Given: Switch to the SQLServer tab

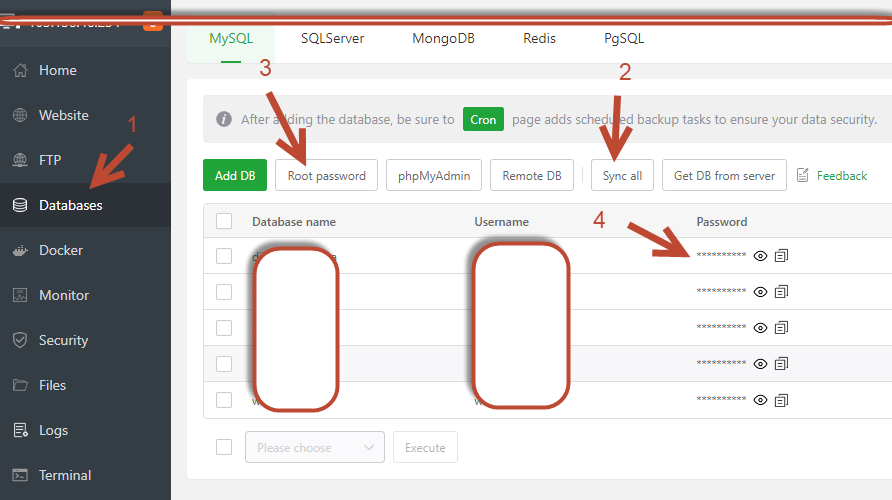Looking at the screenshot, I should coord(332,39).
